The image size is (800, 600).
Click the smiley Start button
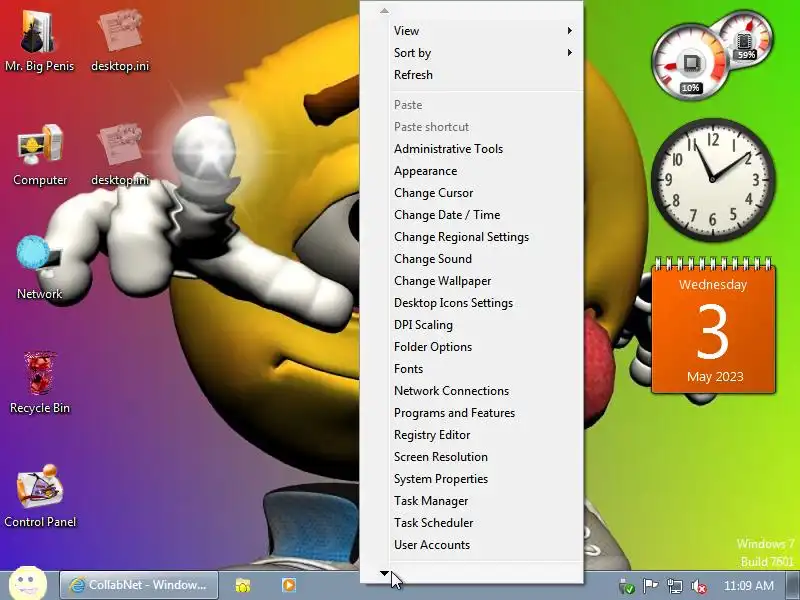(x=28, y=584)
